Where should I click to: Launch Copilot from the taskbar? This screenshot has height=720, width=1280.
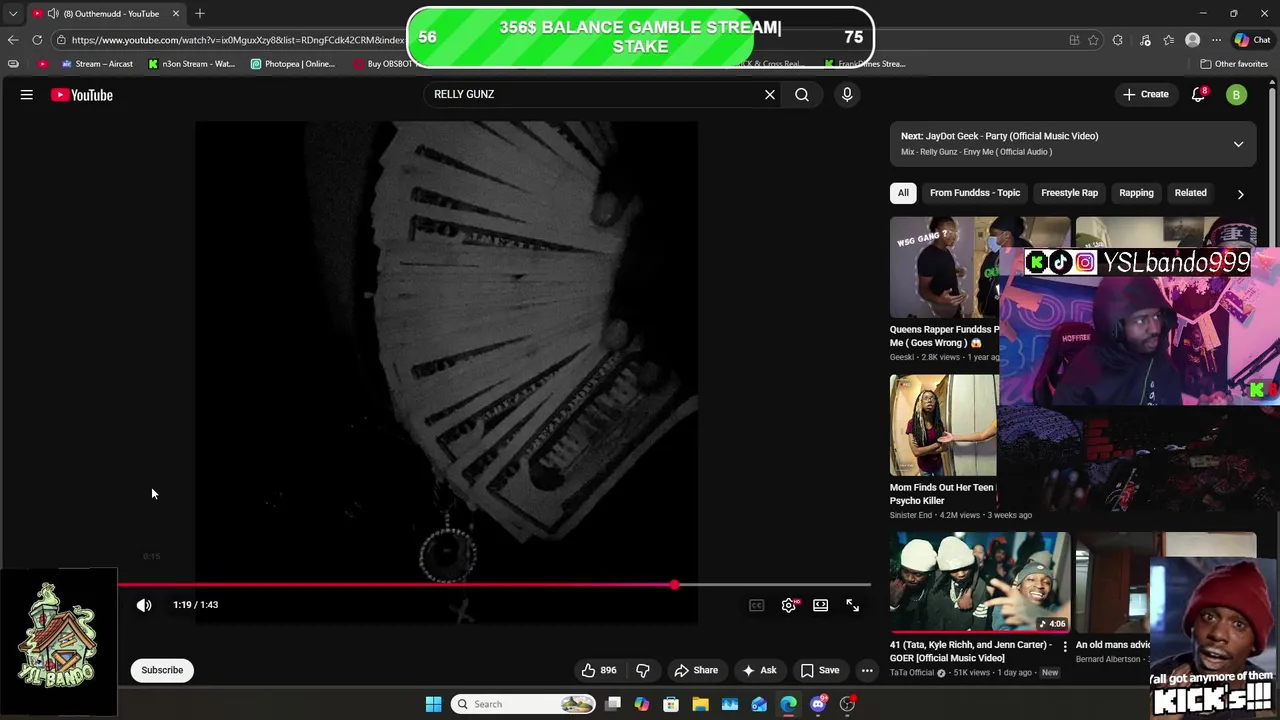pos(642,704)
